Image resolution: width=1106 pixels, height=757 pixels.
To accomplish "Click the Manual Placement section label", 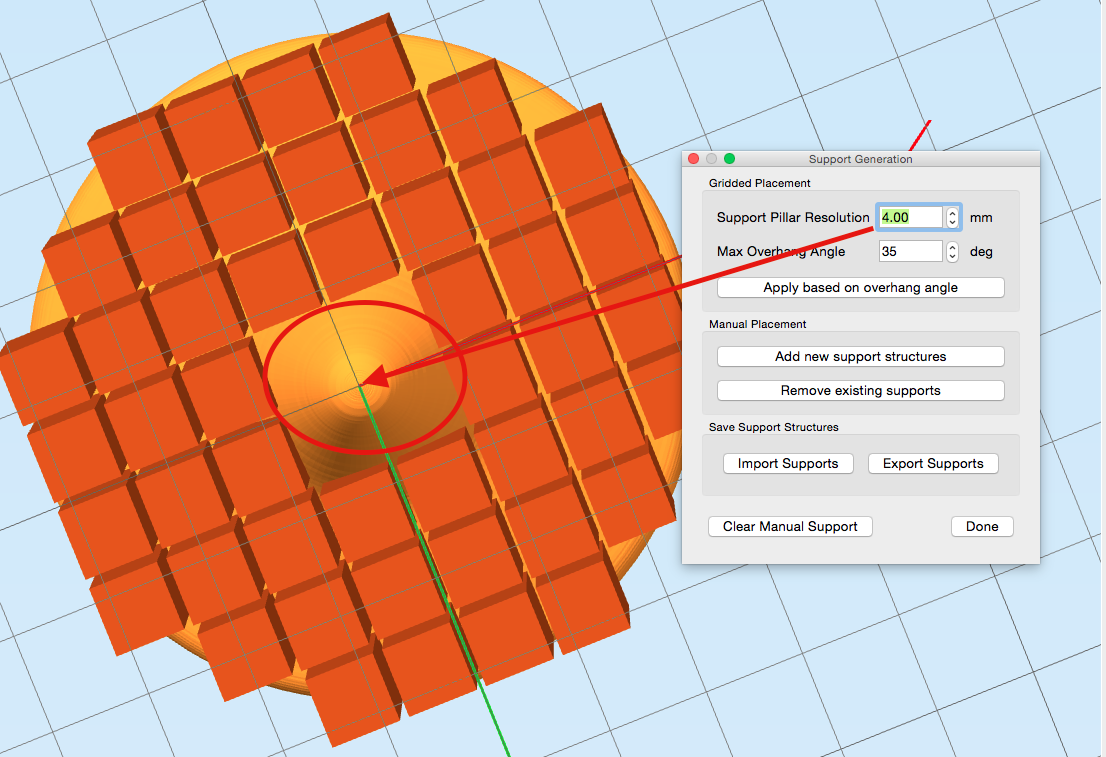I will [x=758, y=324].
